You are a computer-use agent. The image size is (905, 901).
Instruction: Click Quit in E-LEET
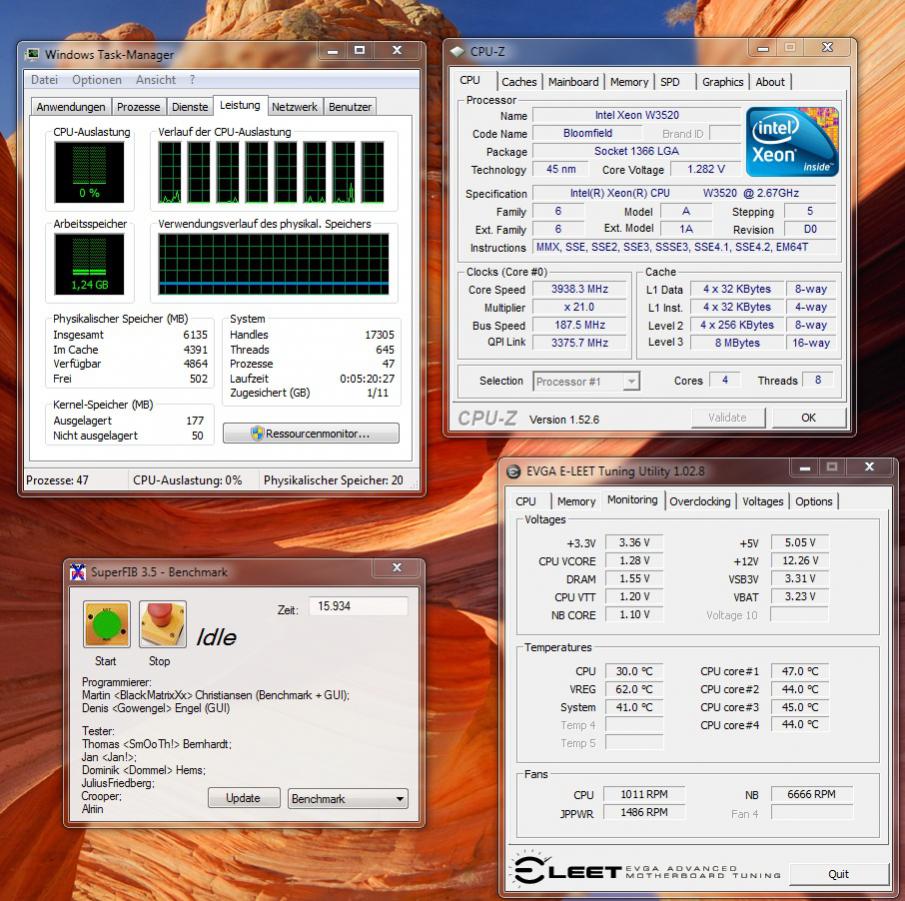(839, 874)
